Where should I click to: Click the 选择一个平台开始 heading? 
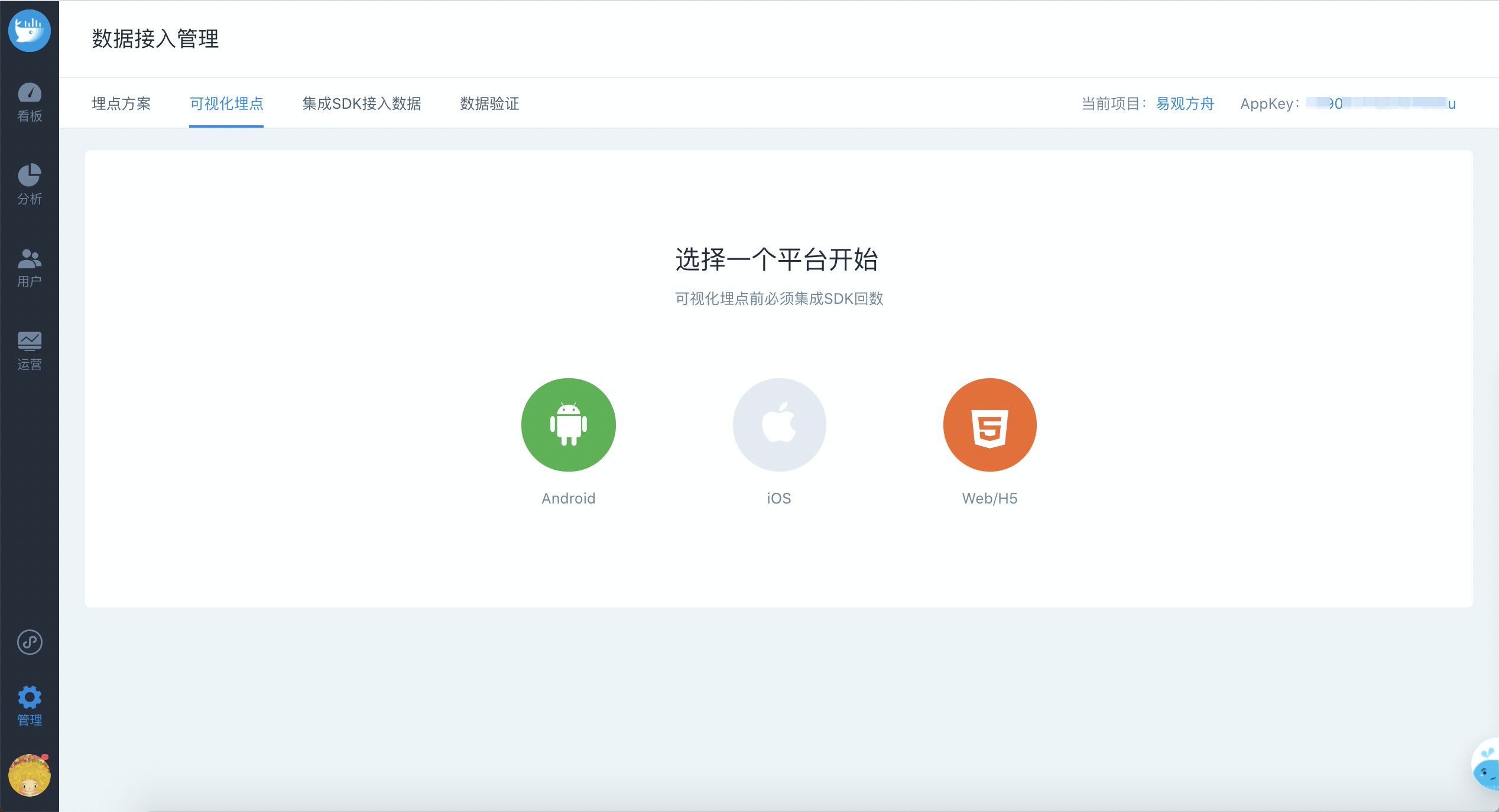click(777, 259)
